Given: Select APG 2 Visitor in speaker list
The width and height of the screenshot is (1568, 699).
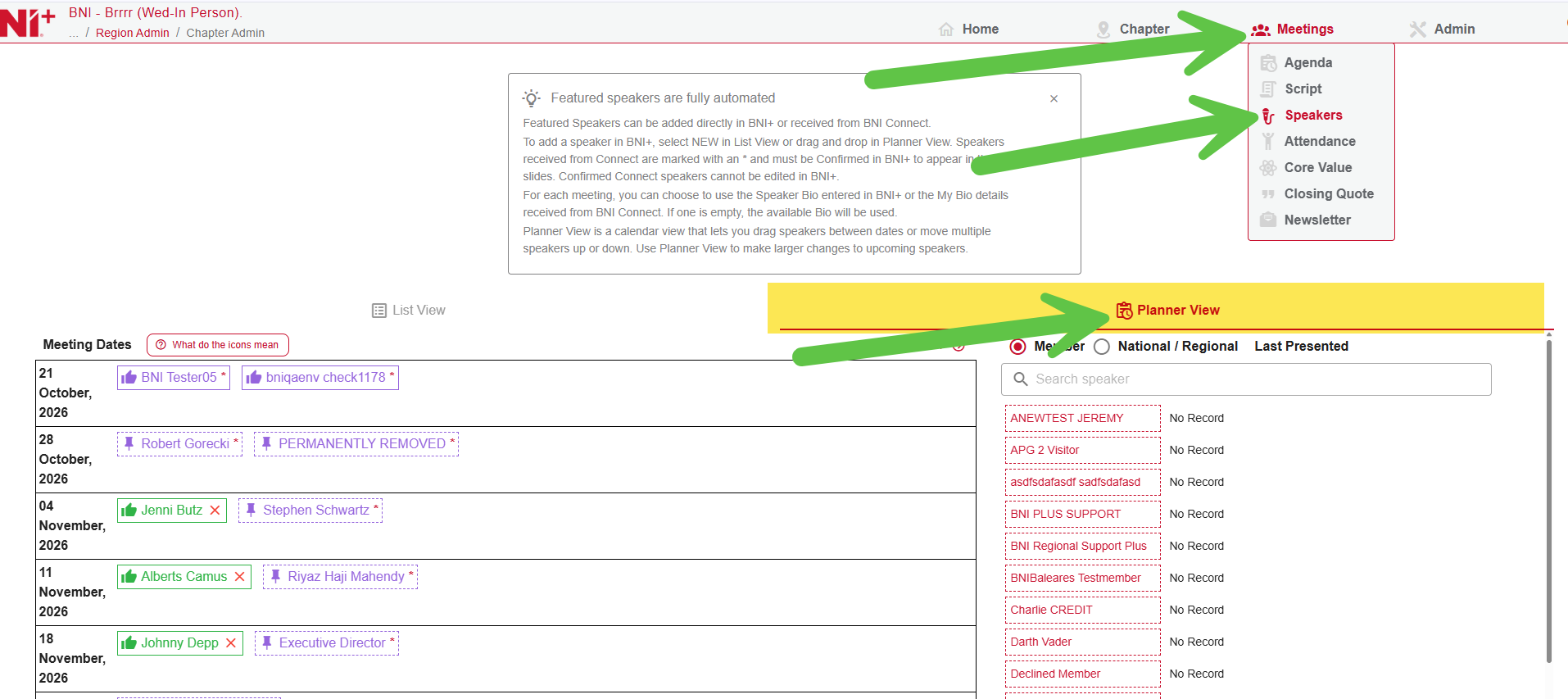Looking at the screenshot, I should pyautogui.click(x=1082, y=450).
